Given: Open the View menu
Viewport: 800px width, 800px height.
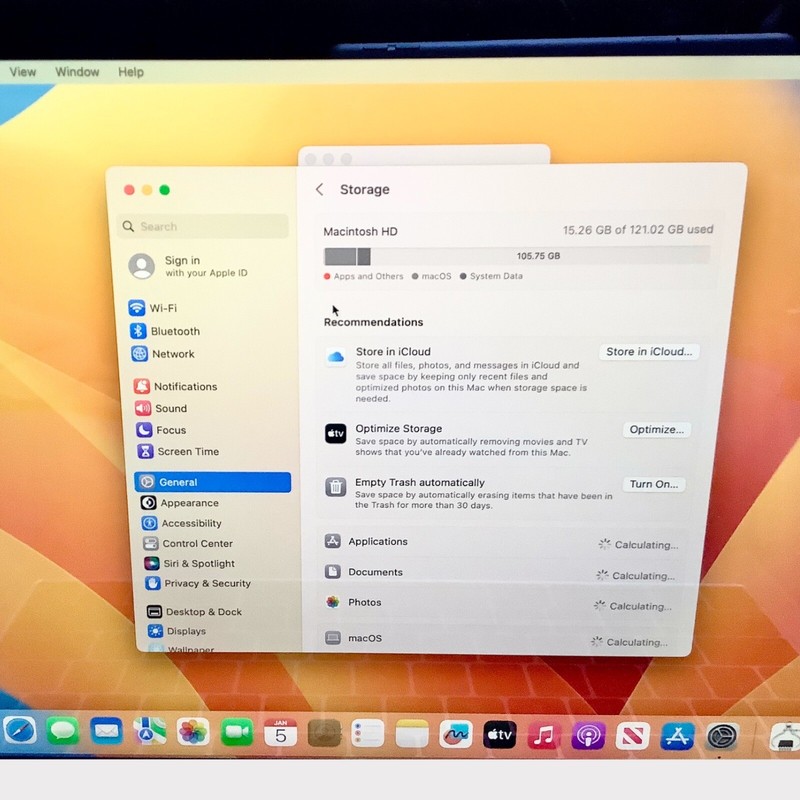Looking at the screenshot, I should [23, 72].
